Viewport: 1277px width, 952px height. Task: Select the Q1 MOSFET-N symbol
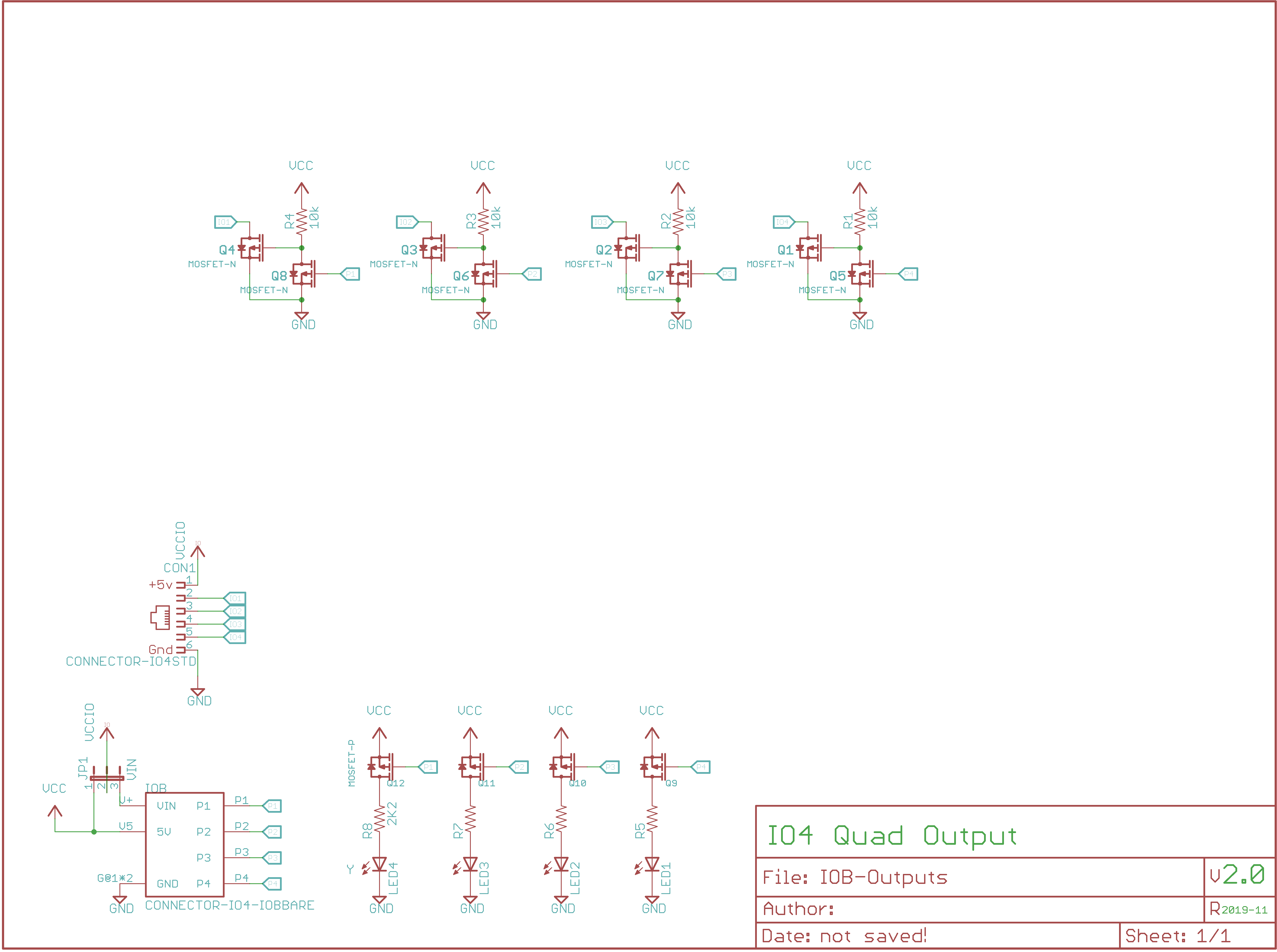click(809, 248)
